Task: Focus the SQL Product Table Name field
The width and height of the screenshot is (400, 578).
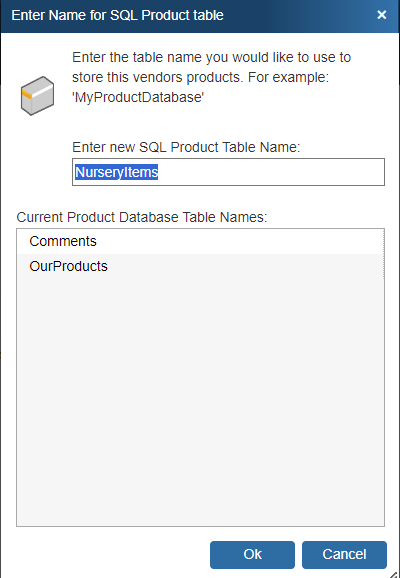Action: click(x=228, y=172)
